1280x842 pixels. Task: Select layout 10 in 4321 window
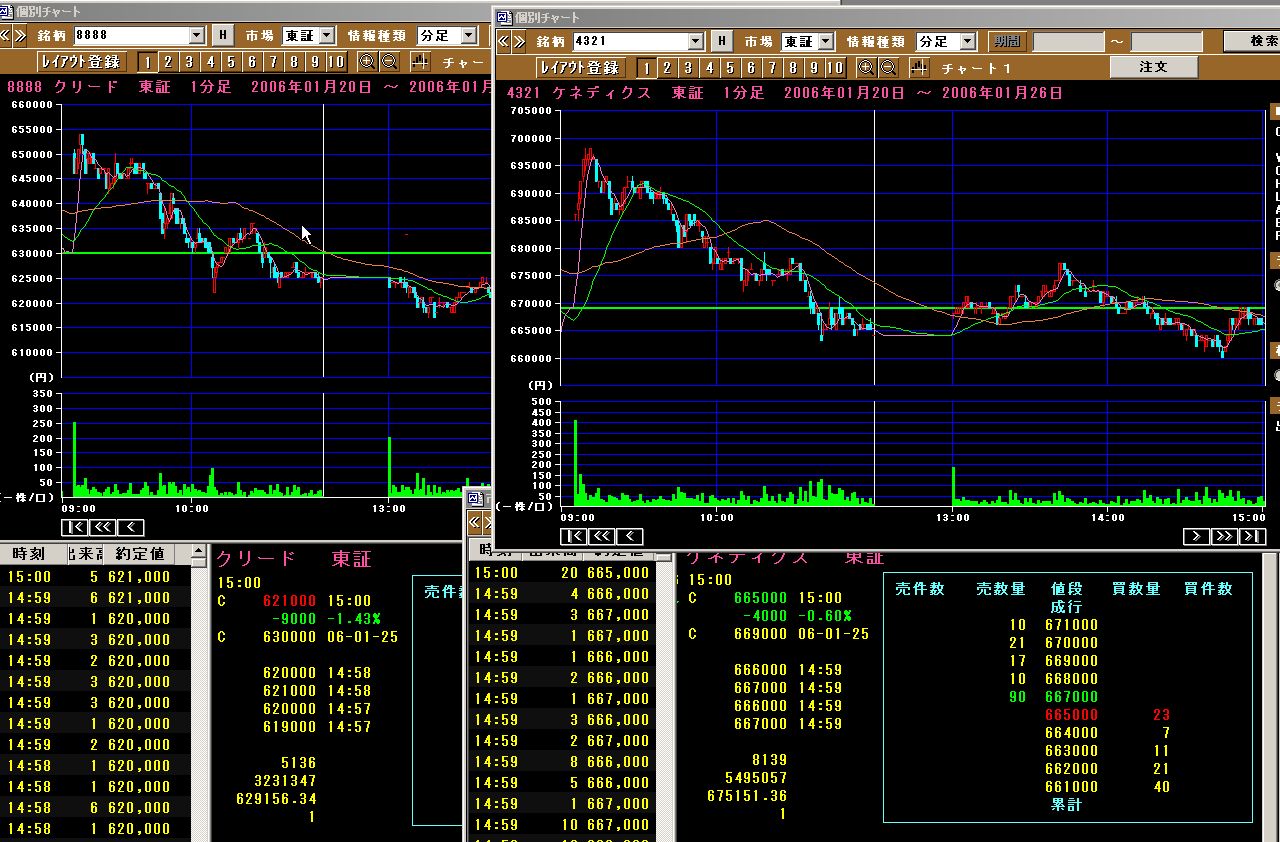(836, 68)
